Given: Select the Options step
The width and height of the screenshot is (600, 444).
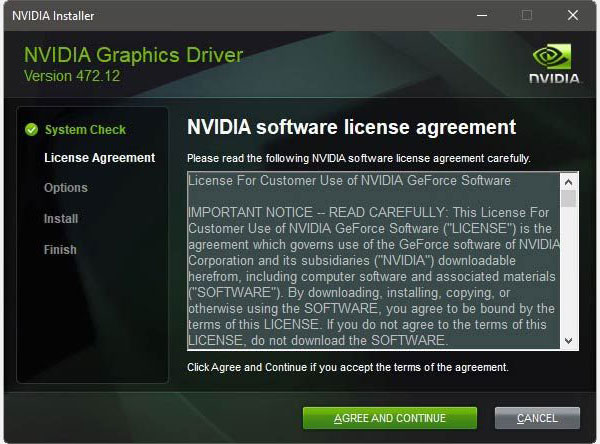Looking at the screenshot, I should click(x=66, y=188).
